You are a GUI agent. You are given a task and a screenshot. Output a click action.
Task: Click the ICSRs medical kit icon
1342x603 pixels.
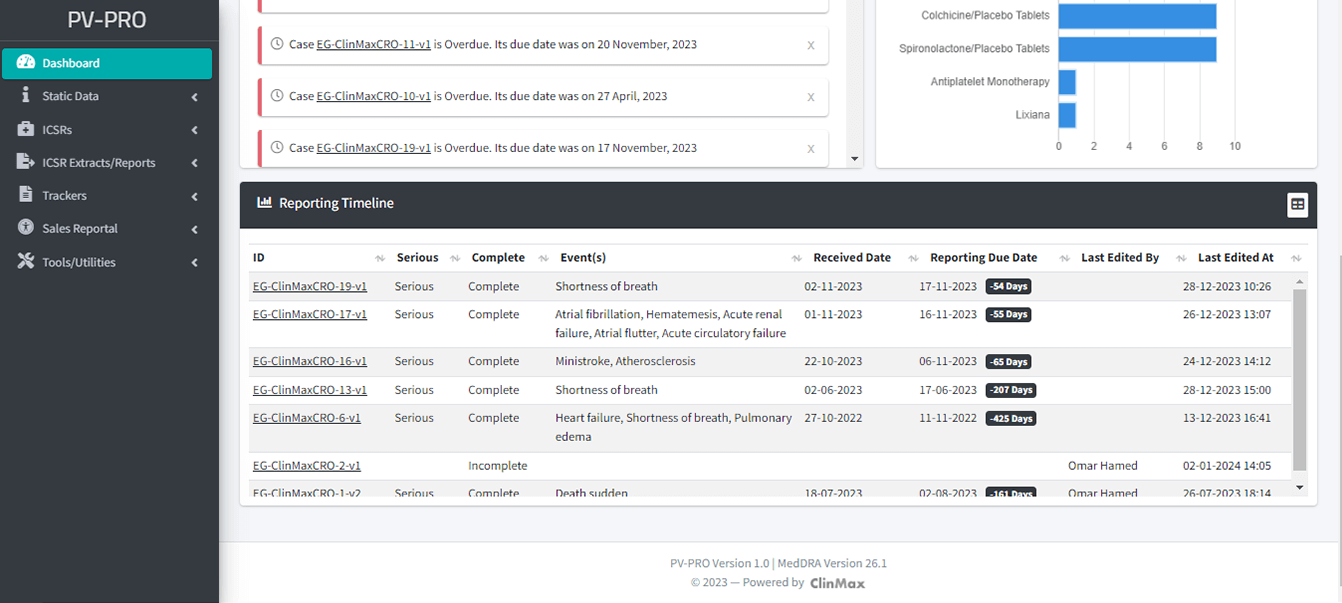point(26,129)
